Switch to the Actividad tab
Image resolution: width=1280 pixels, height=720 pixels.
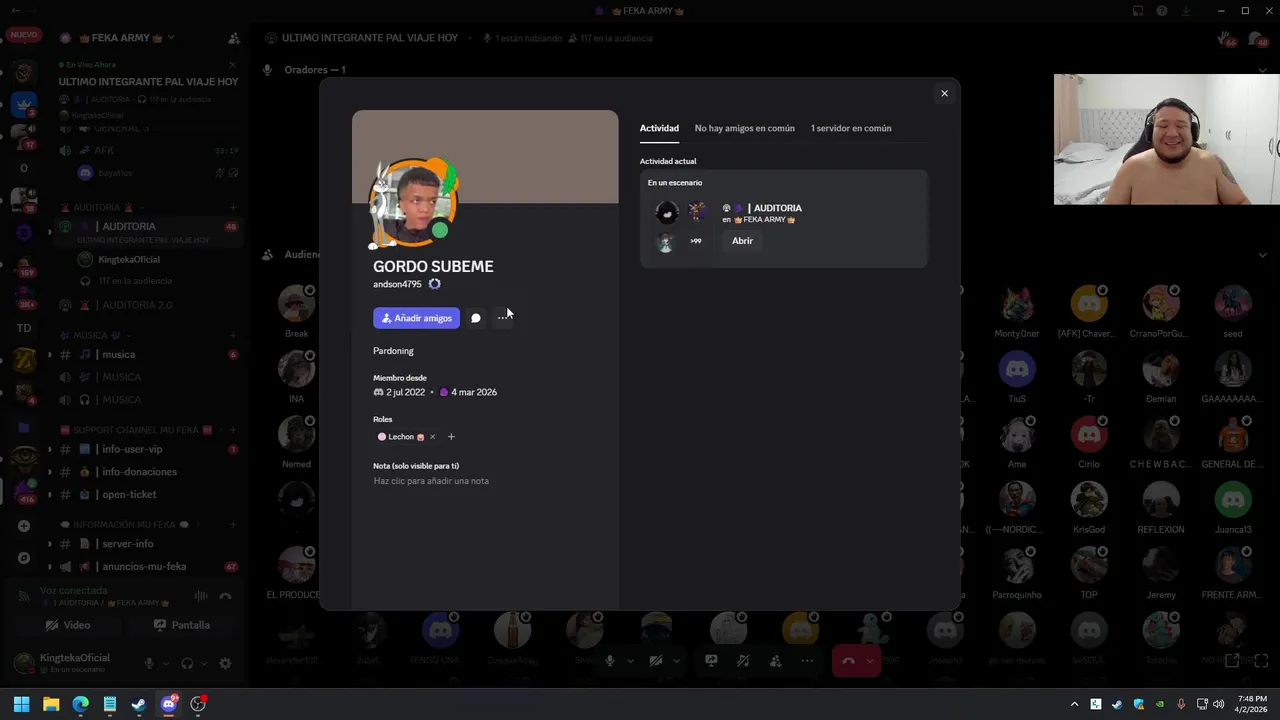click(x=659, y=128)
